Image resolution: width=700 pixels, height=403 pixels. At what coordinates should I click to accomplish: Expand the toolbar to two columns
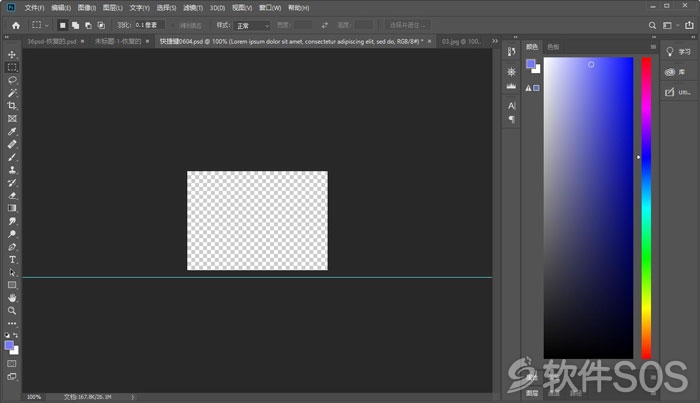(7, 37)
